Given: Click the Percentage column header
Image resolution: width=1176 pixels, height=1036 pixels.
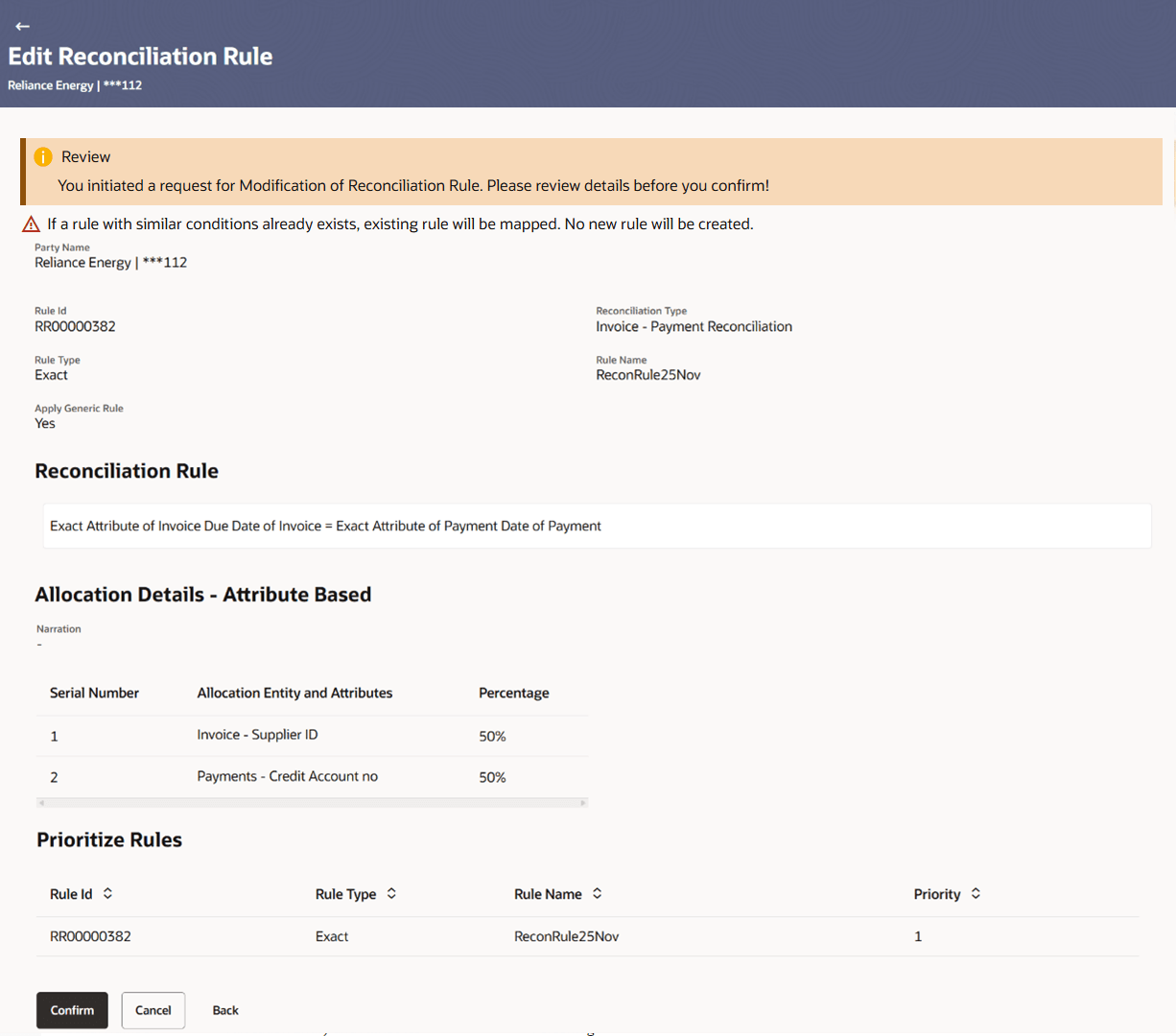Looking at the screenshot, I should [x=514, y=693].
